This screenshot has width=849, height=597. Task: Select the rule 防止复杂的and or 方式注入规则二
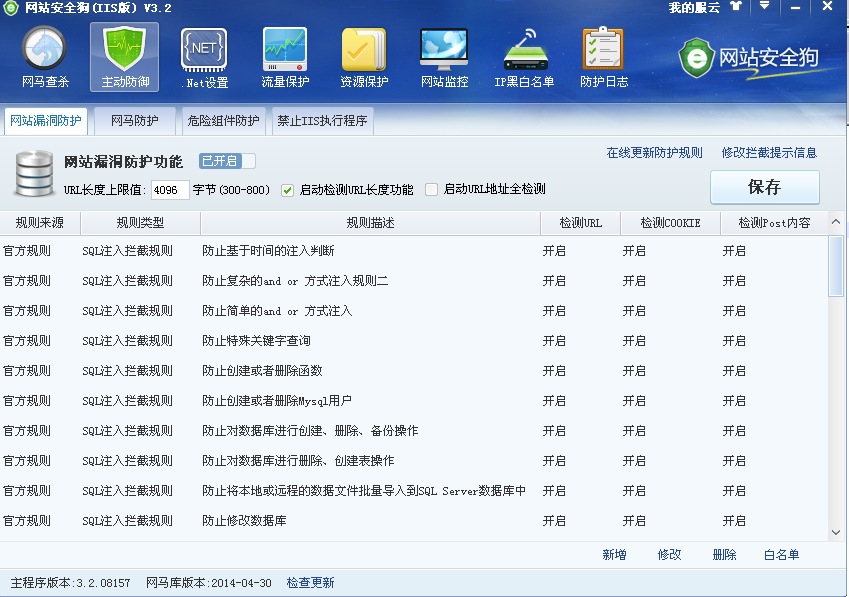414,281
